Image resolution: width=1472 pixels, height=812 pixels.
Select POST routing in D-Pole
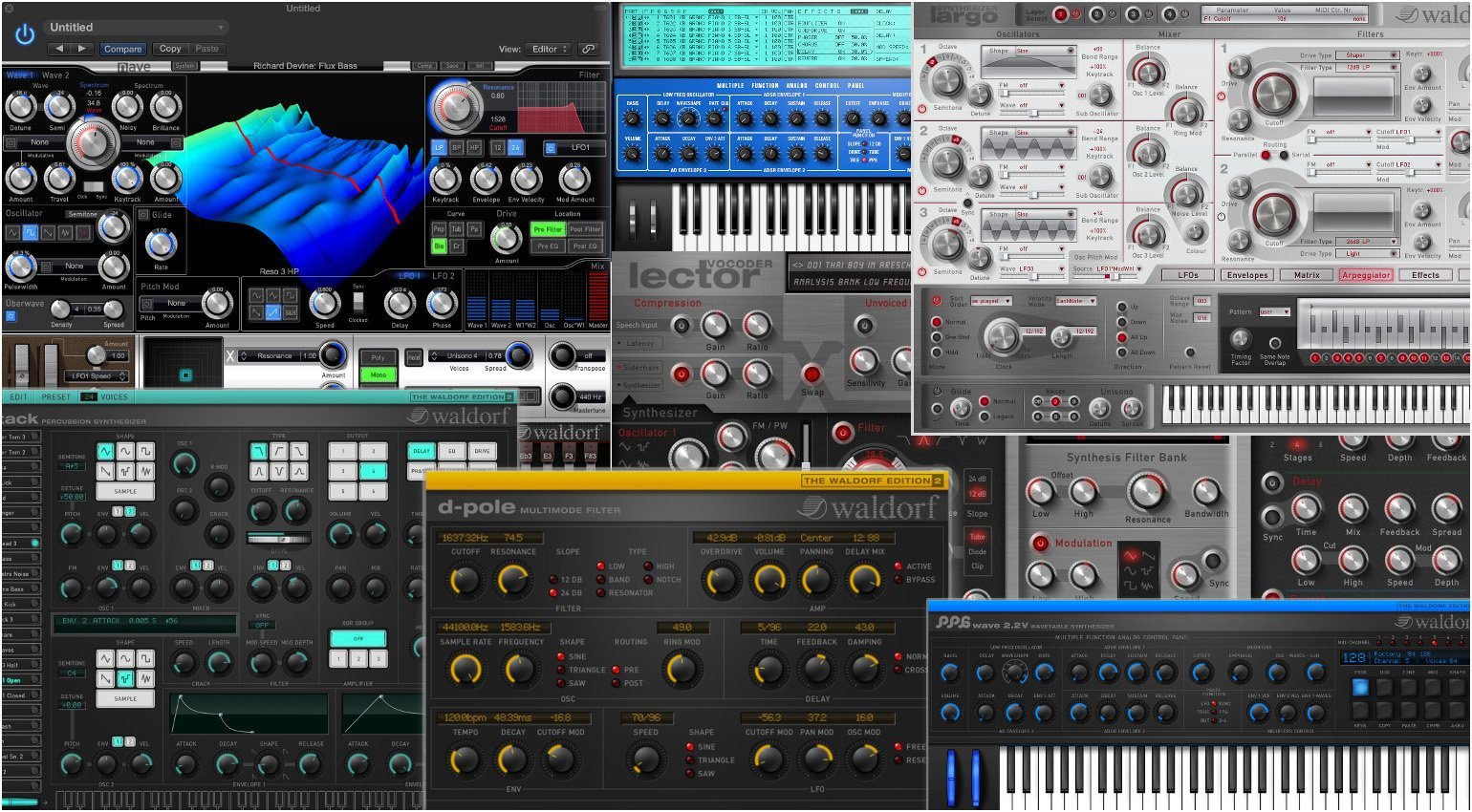pos(627,684)
